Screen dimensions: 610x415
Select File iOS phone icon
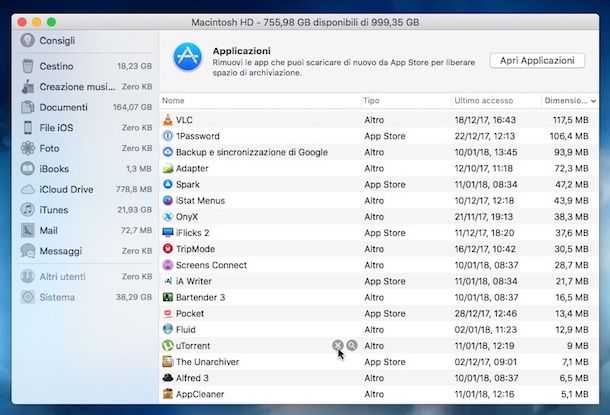[28, 128]
